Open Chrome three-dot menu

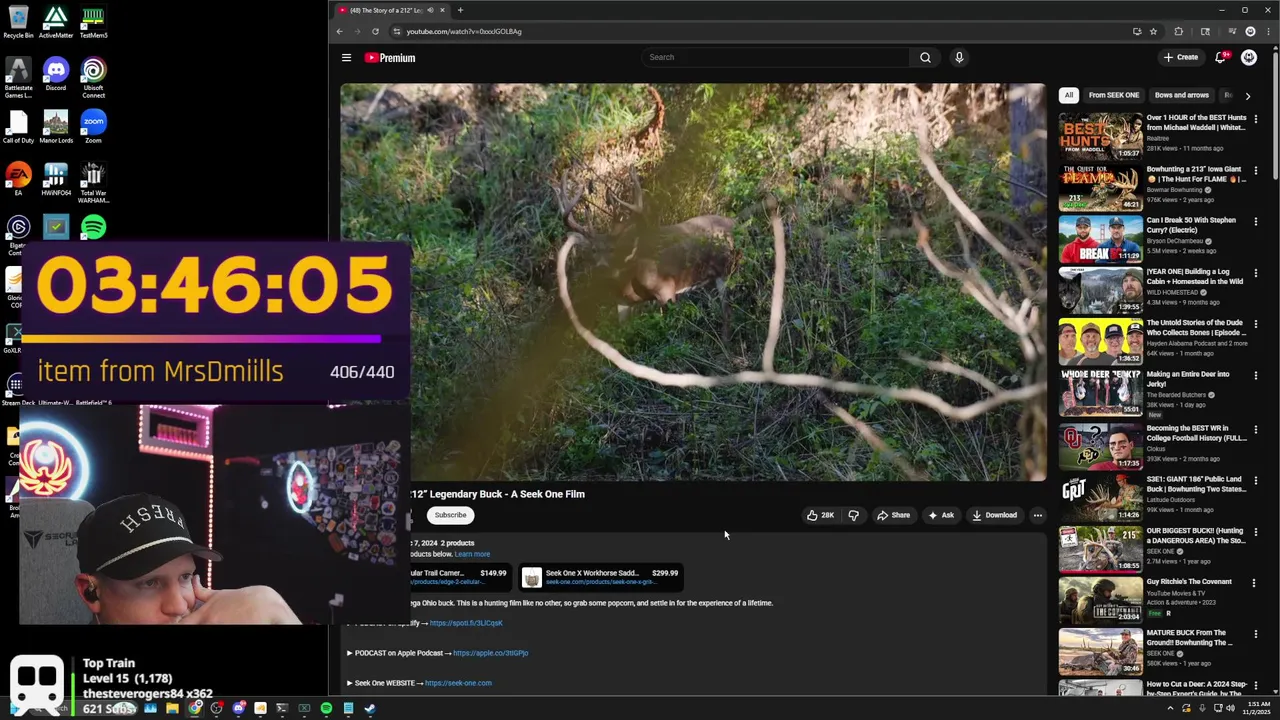(x=1268, y=31)
